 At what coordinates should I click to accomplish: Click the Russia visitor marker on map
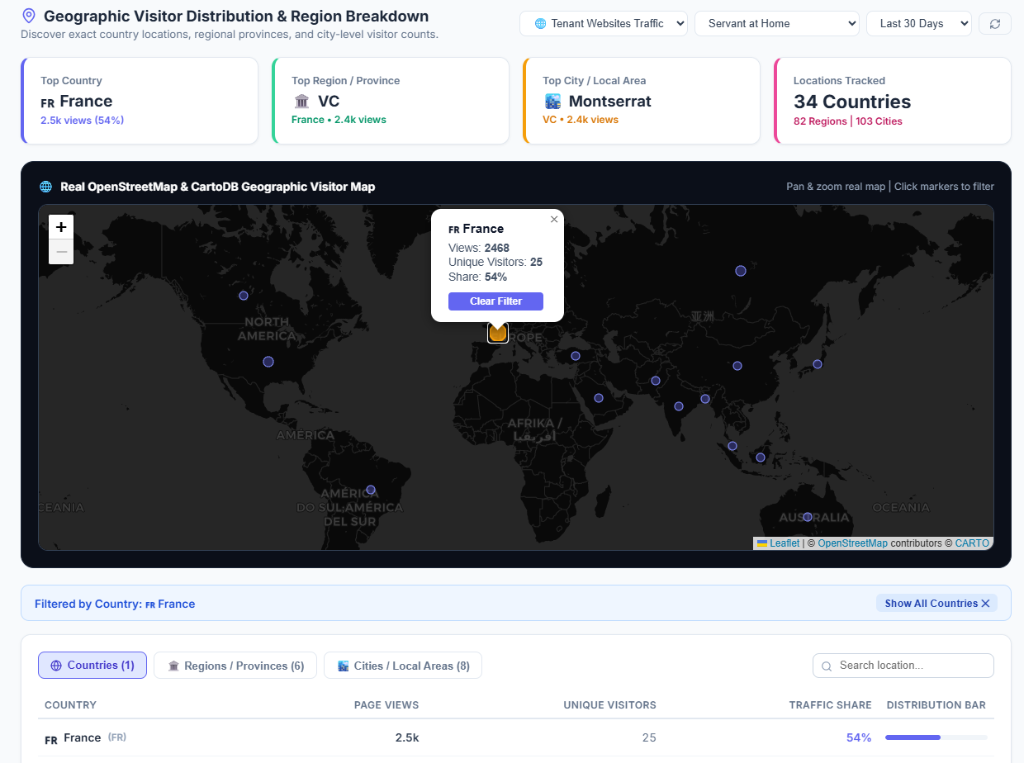click(741, 270)
